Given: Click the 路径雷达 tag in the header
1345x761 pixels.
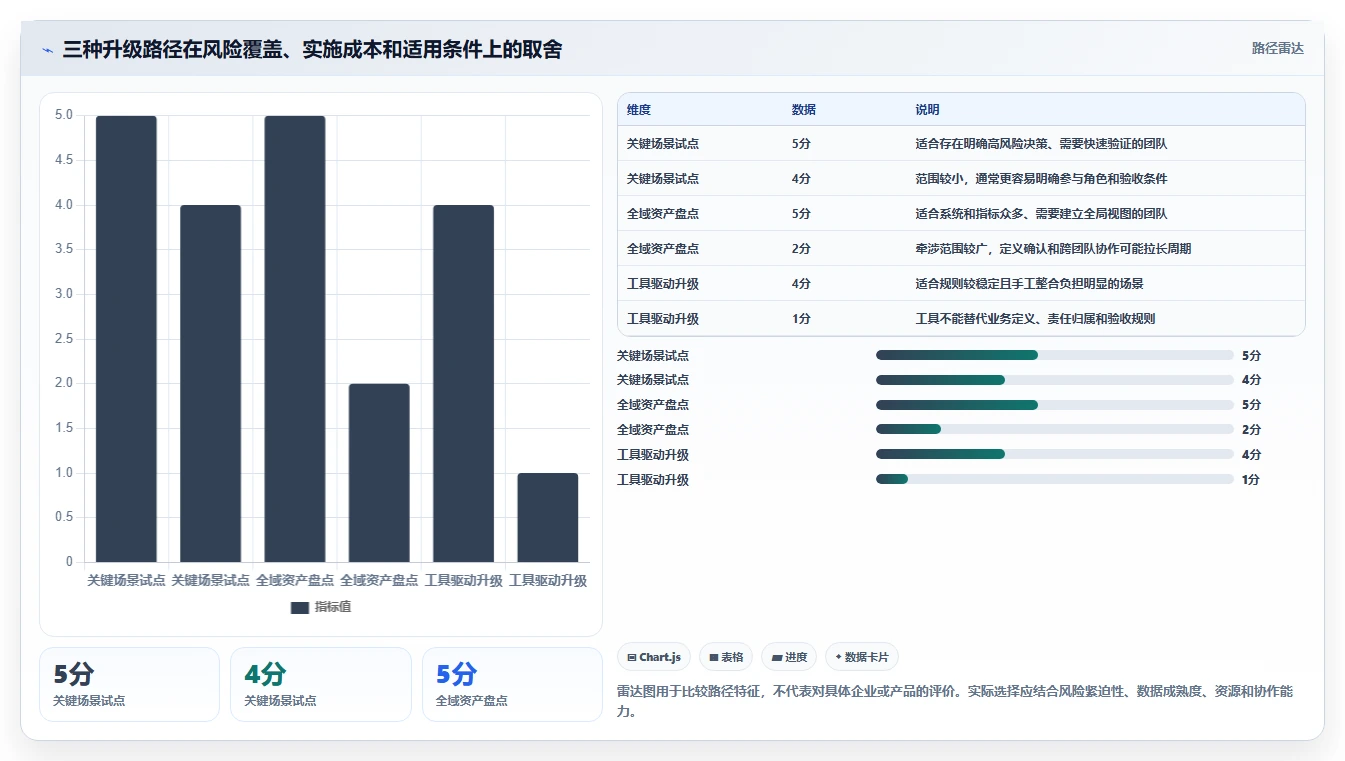Looking at the screenshot, I should (x=1277, y=48).
